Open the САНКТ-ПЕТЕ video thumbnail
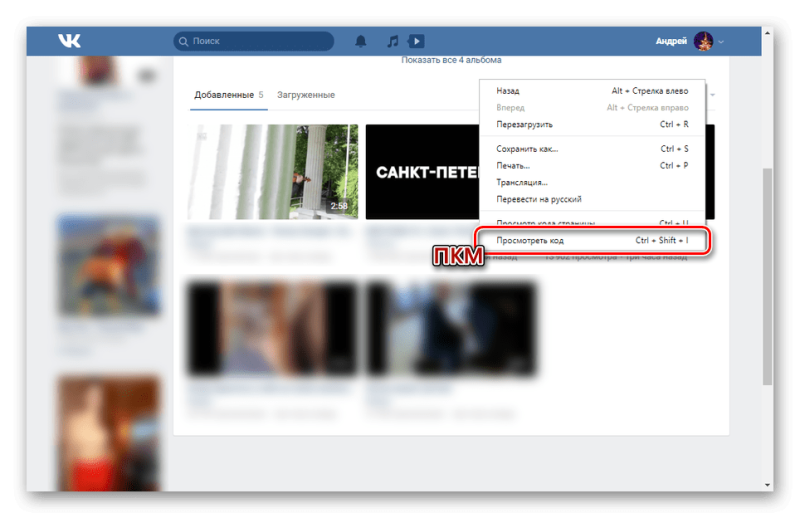This screenshot has width=800, height=518. pyautogui.click(x=422, y=172)
